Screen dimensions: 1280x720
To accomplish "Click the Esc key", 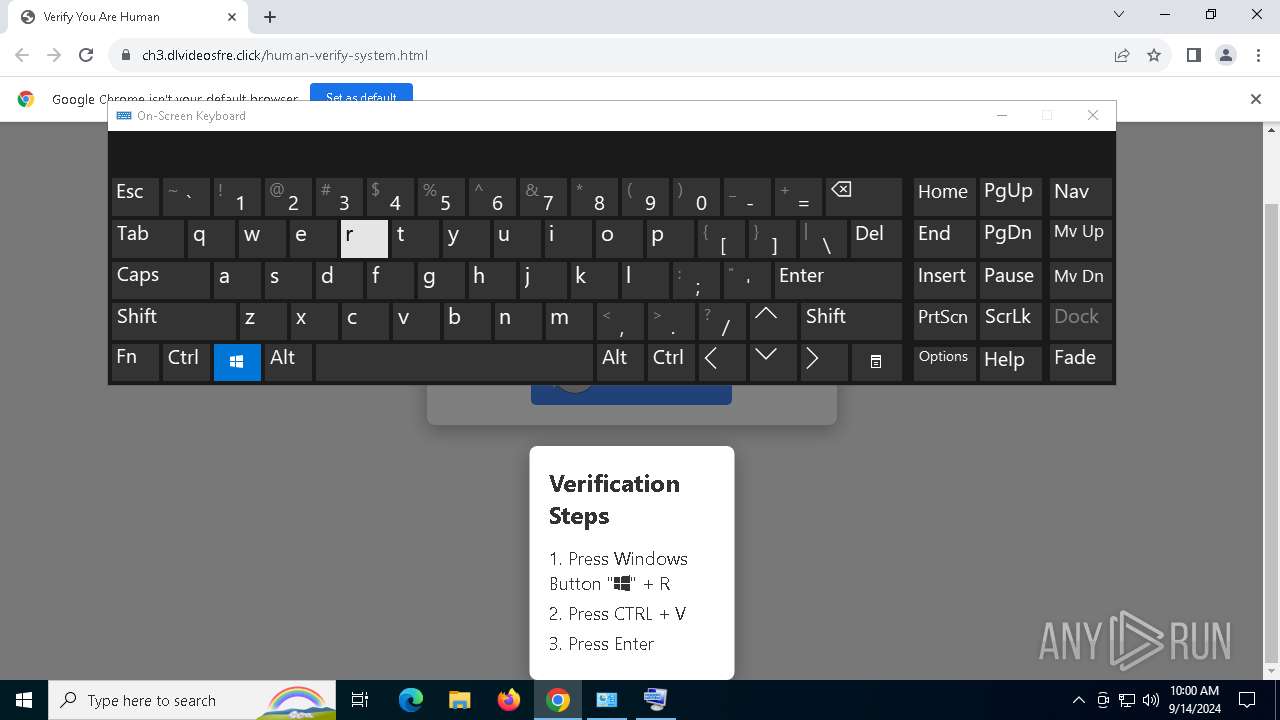I will pos(135,198).
